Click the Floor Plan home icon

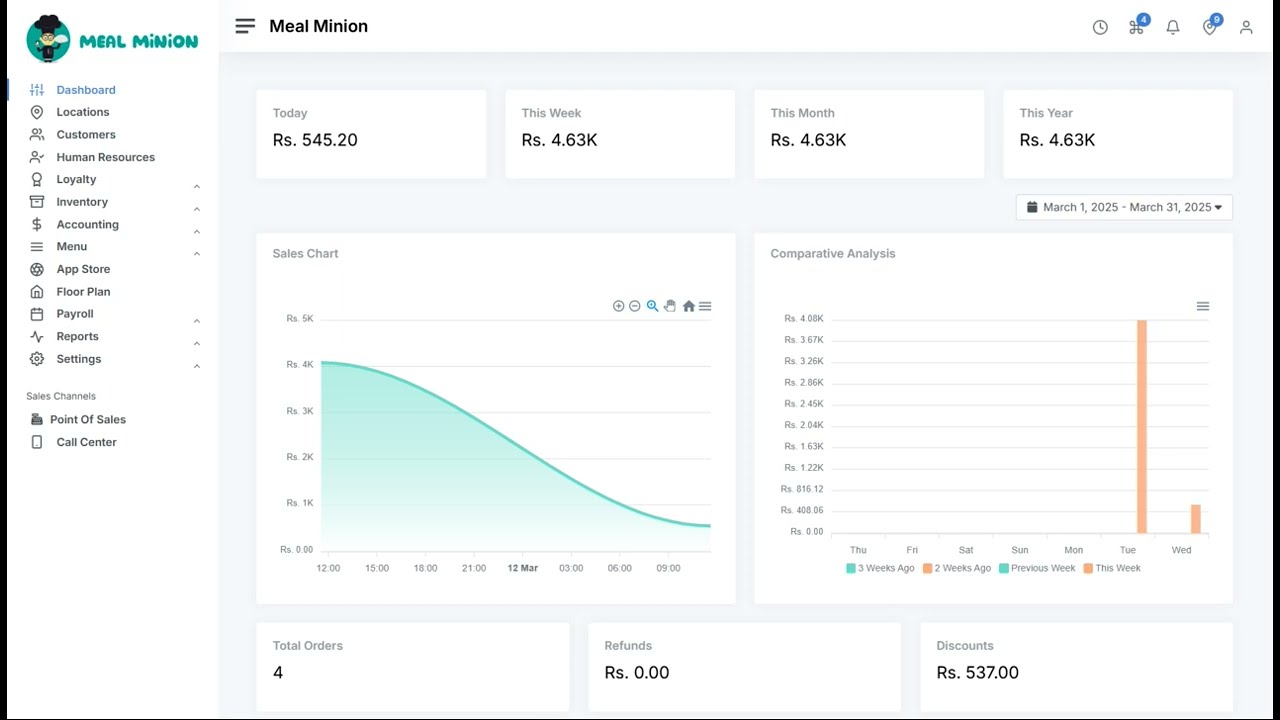37,291
